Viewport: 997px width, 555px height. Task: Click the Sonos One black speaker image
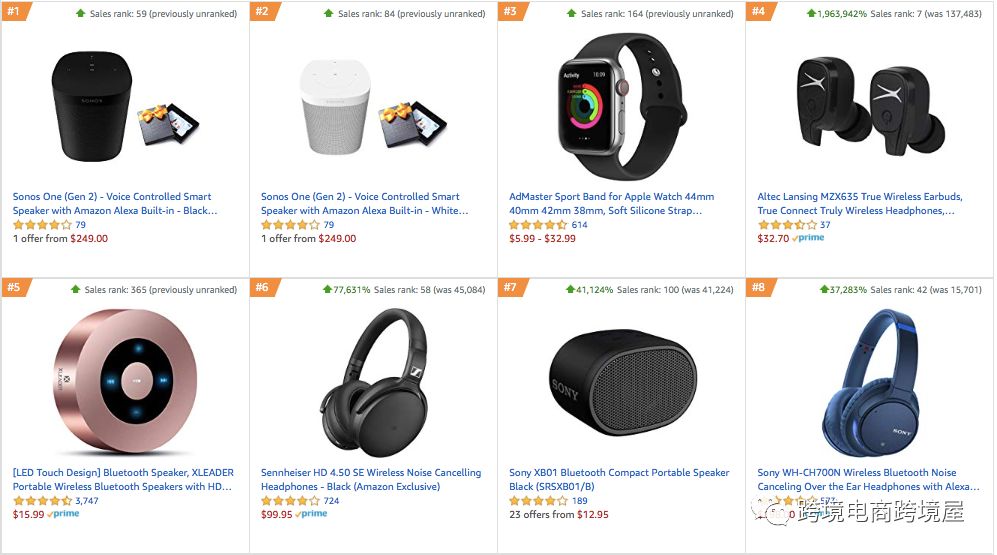[x=92, y=101]
